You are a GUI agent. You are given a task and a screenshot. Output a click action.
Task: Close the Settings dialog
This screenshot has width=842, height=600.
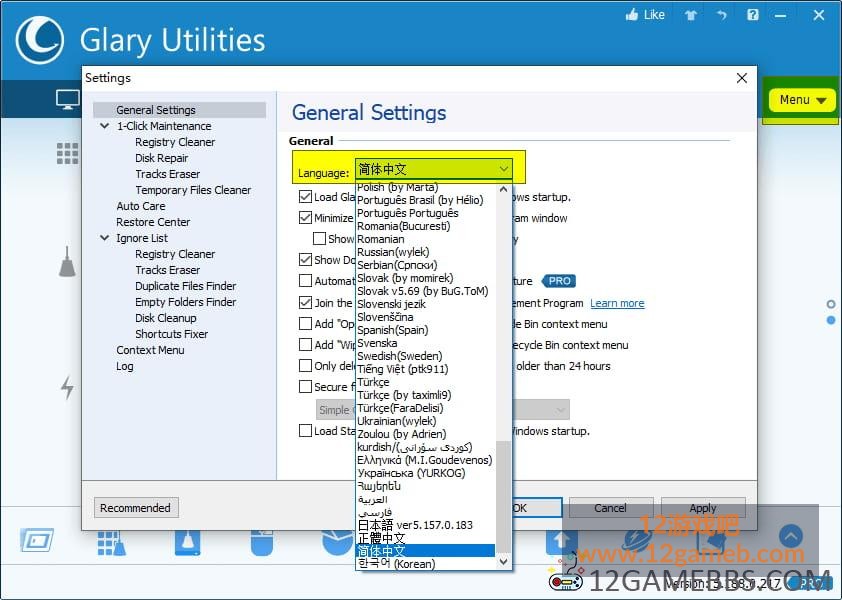click(742, 78)
